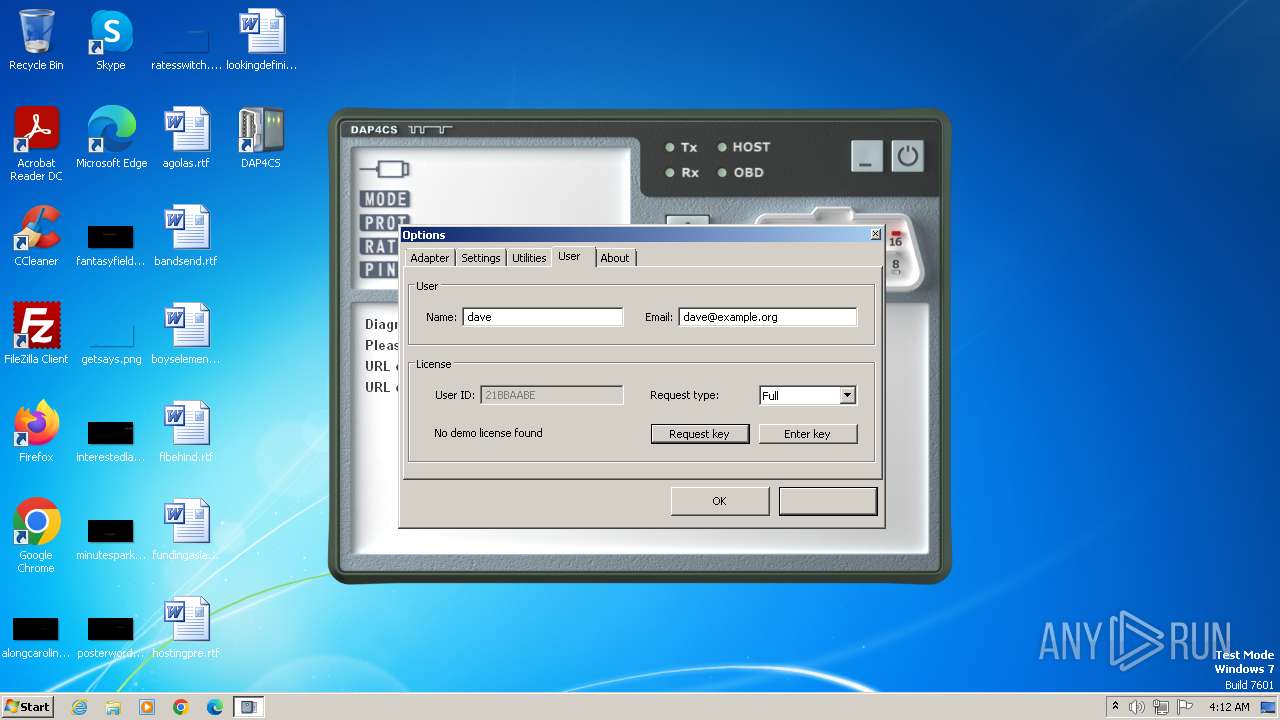This screenshot has height=720, width=1280.
Task: Open the volume control in tray
Action: 1137,707
